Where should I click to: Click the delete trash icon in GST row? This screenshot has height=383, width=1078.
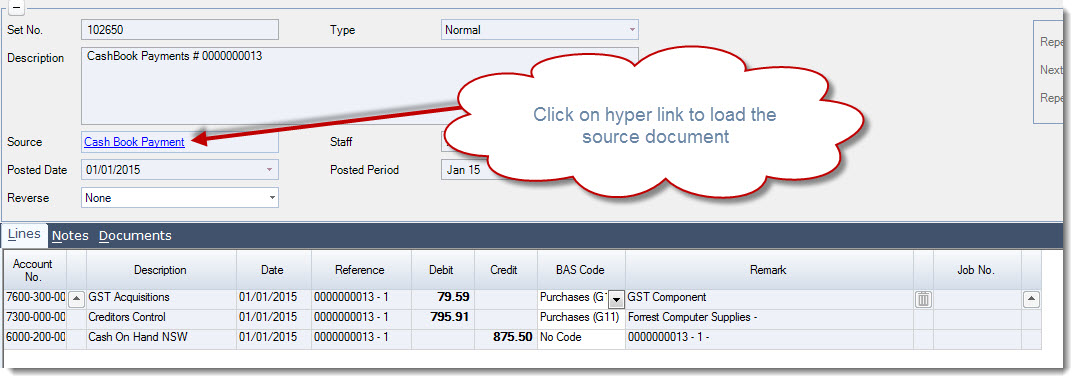923,298
